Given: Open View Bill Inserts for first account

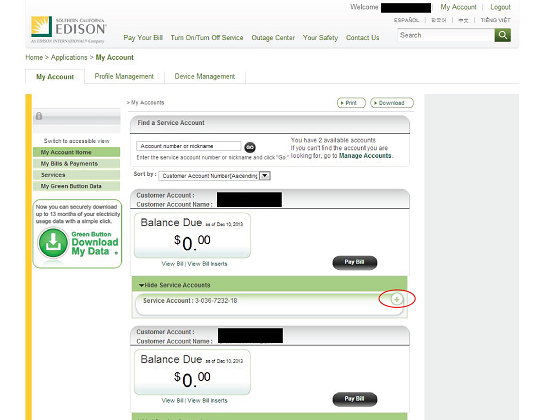Looking at the screenshot, I should point(208,264).
